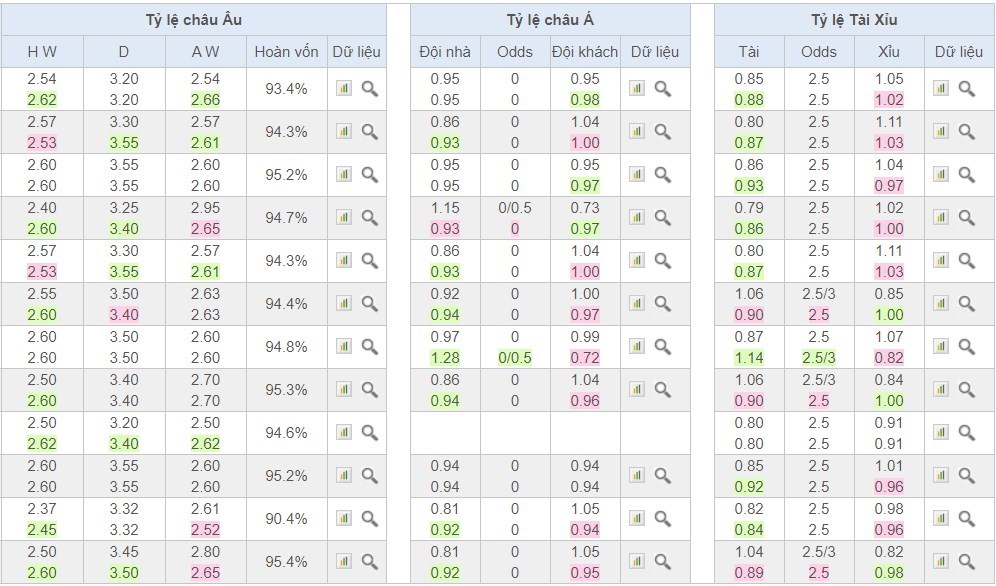Open chart icon in the 93.4% payout row

pyautogui.click(x=343, y=88)
